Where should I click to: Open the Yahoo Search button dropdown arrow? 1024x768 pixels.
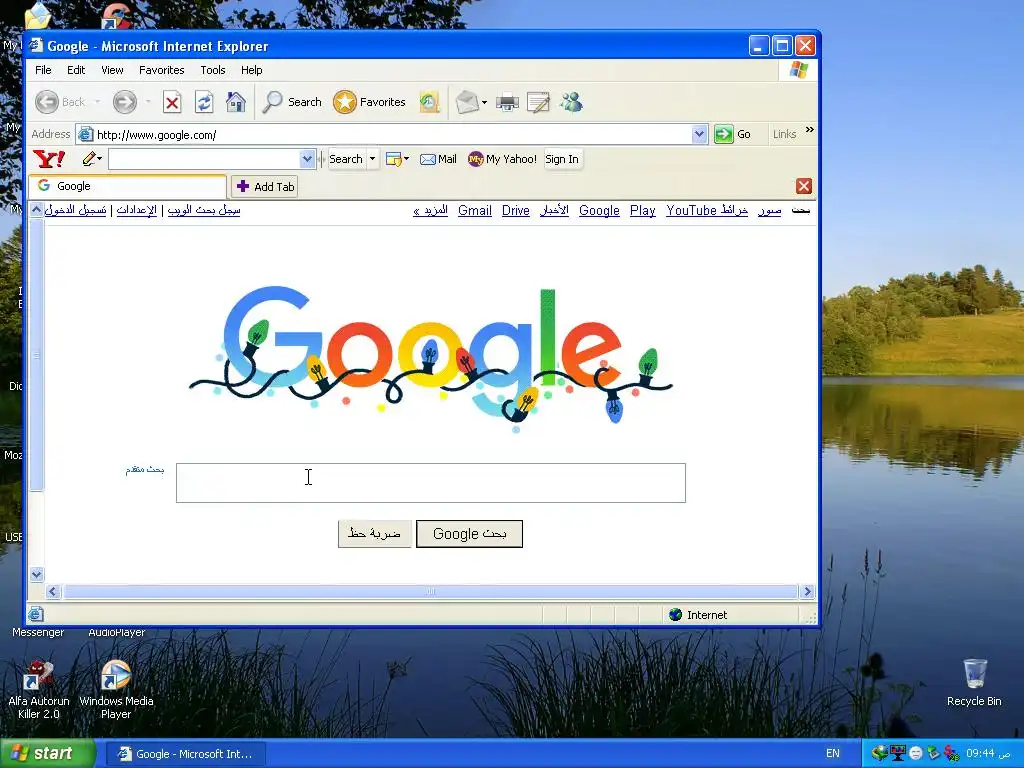click(x=372, y=159)
